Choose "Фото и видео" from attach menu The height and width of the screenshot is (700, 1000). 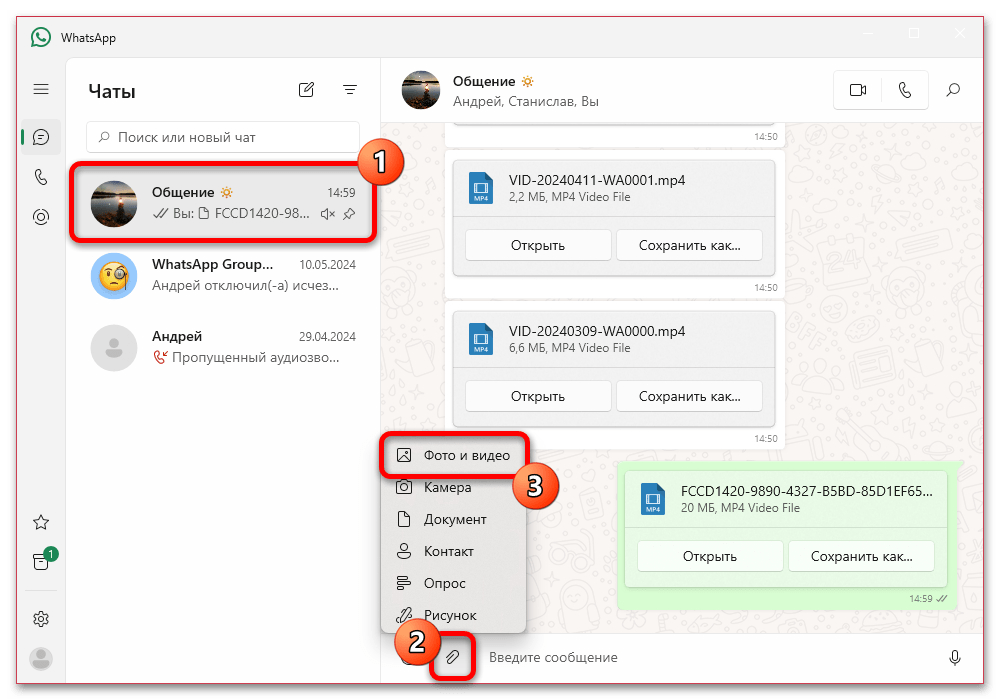click(454, 455)
